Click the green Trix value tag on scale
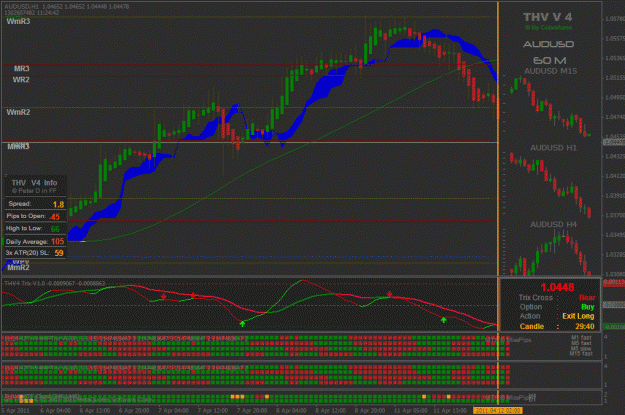The width and height of the screenshot is (625, 415). click(x=613, y=326)
